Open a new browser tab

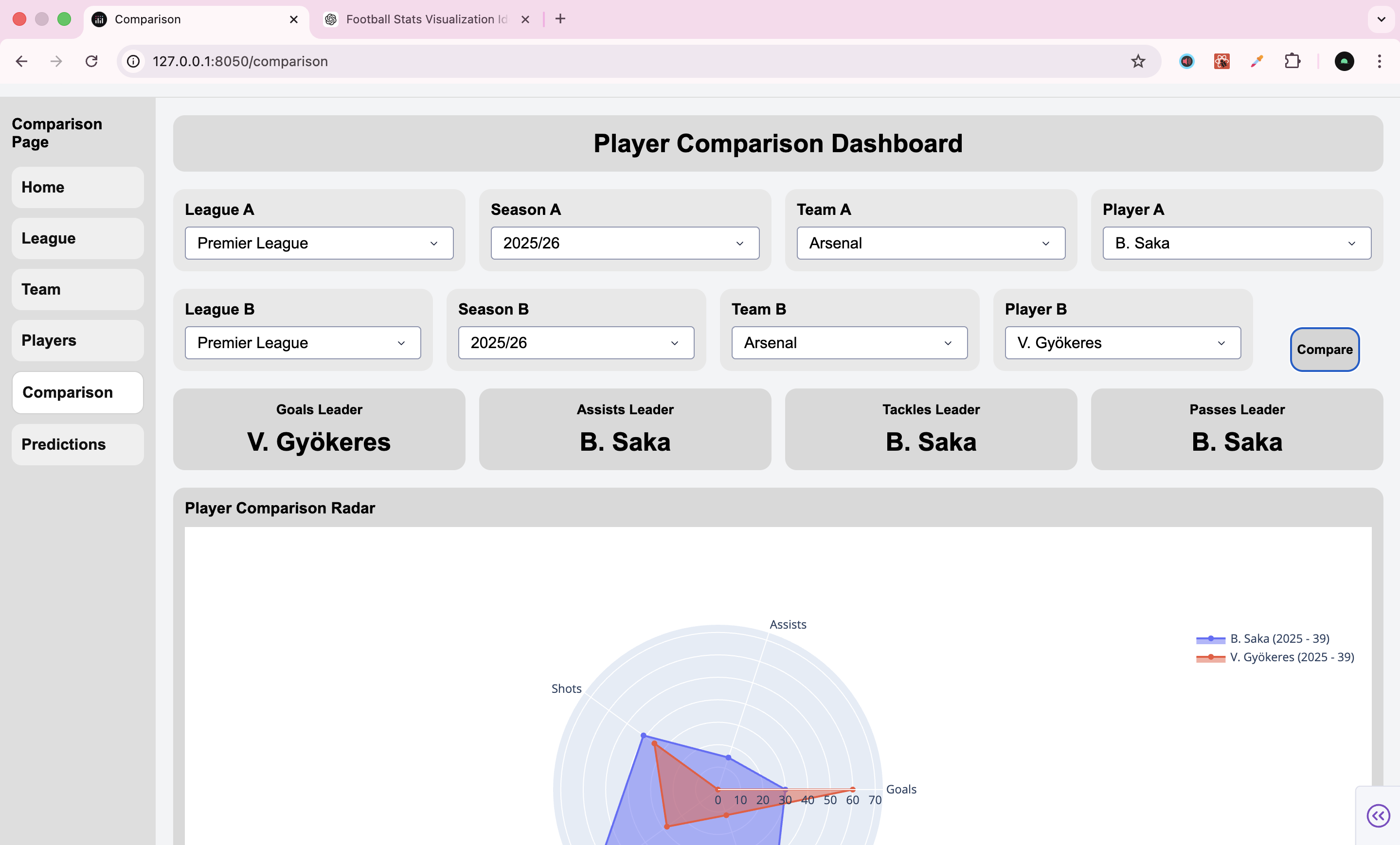560,19
